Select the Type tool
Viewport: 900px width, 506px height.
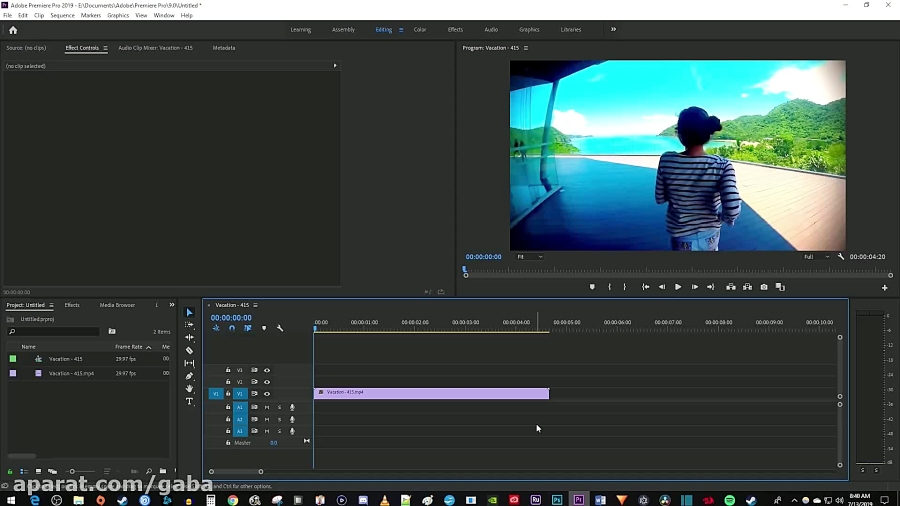coord(189,402)
